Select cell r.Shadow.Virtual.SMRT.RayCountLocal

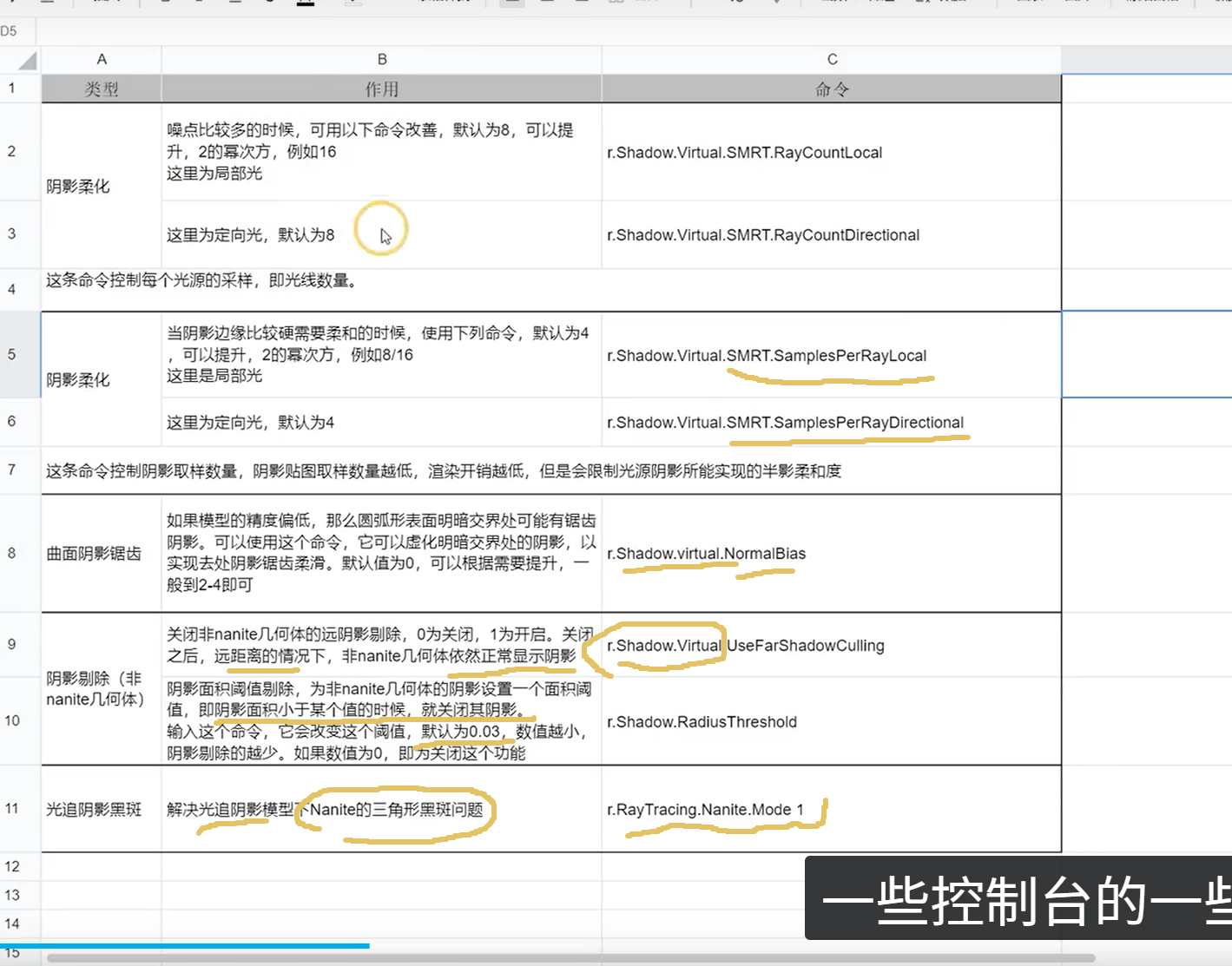(832, 152)
